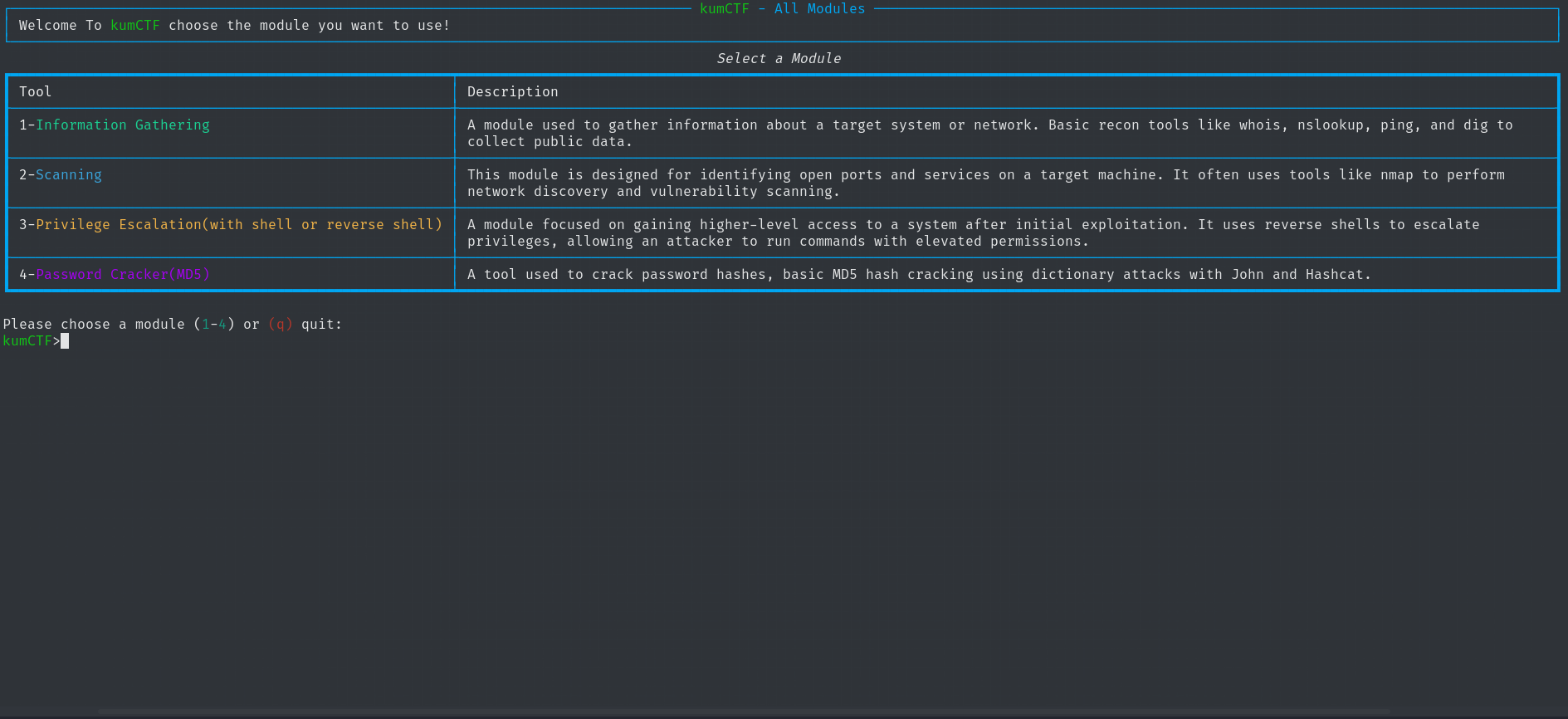Click the "Select a Module" table title
The image size is (1568, 719).
point(779,59)
